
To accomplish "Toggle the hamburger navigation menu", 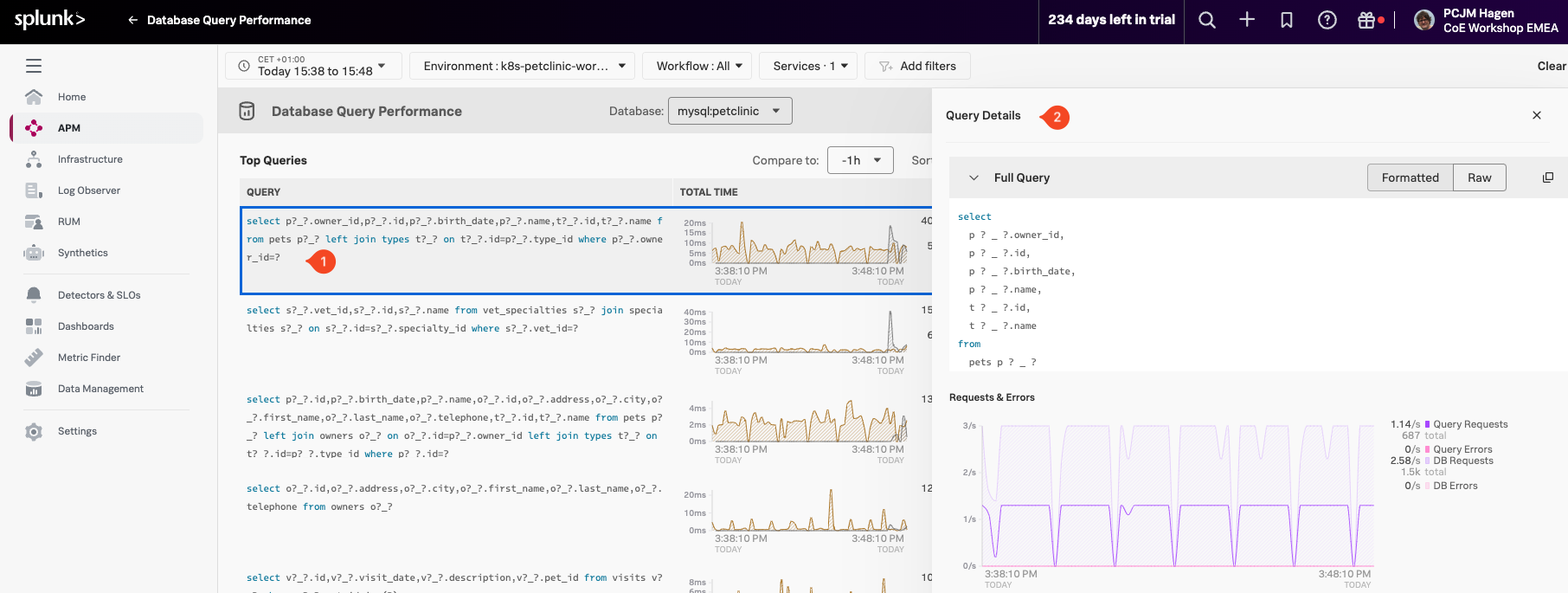I will pyautogui.click(x=34, y=66).
